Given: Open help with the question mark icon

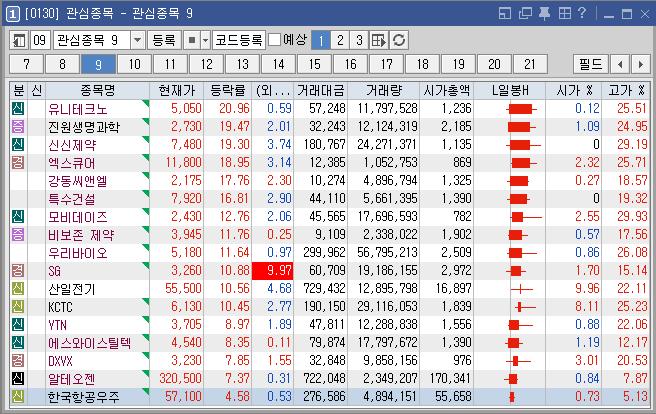Looking at the screenshot, I should click(x=582, y=13).
